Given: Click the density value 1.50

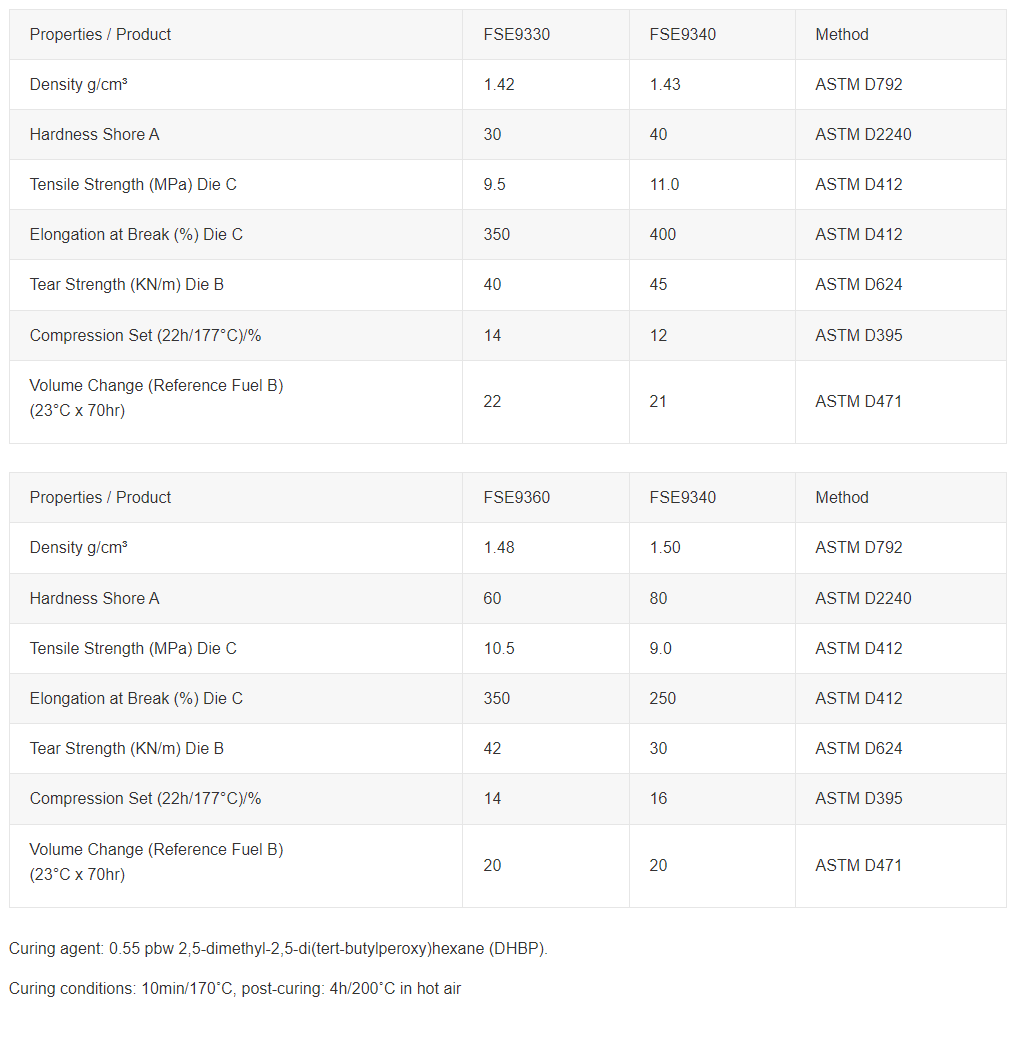Looking at the screenshot, I should pos(665,548).
